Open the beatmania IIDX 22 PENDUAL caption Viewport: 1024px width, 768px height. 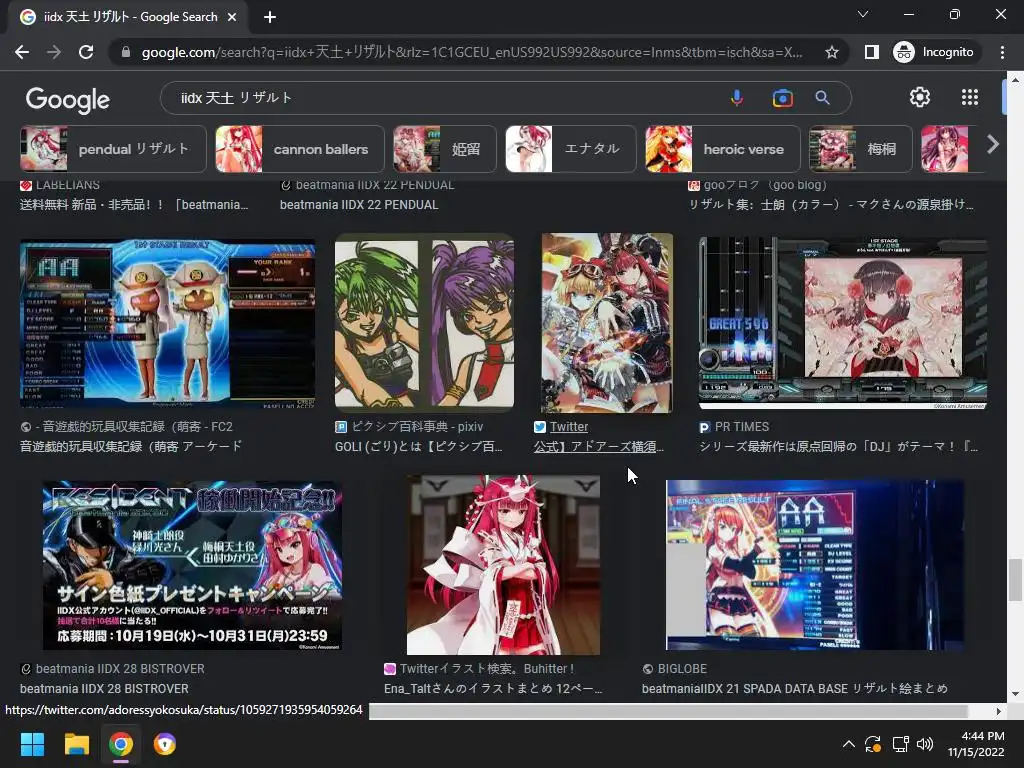click(x=359, y=205)
